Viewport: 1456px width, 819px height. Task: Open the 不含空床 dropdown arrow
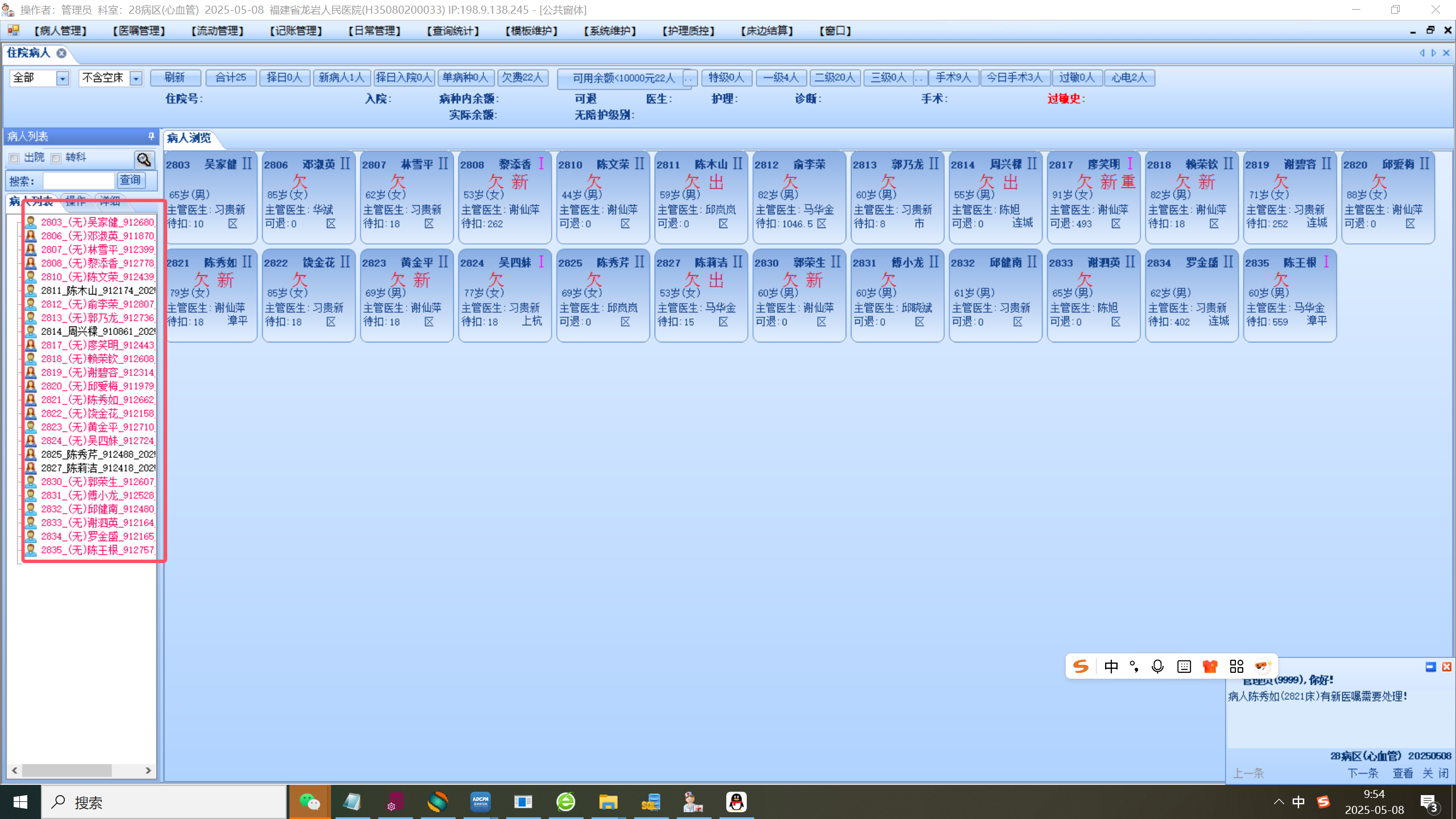tap(136, 78)
